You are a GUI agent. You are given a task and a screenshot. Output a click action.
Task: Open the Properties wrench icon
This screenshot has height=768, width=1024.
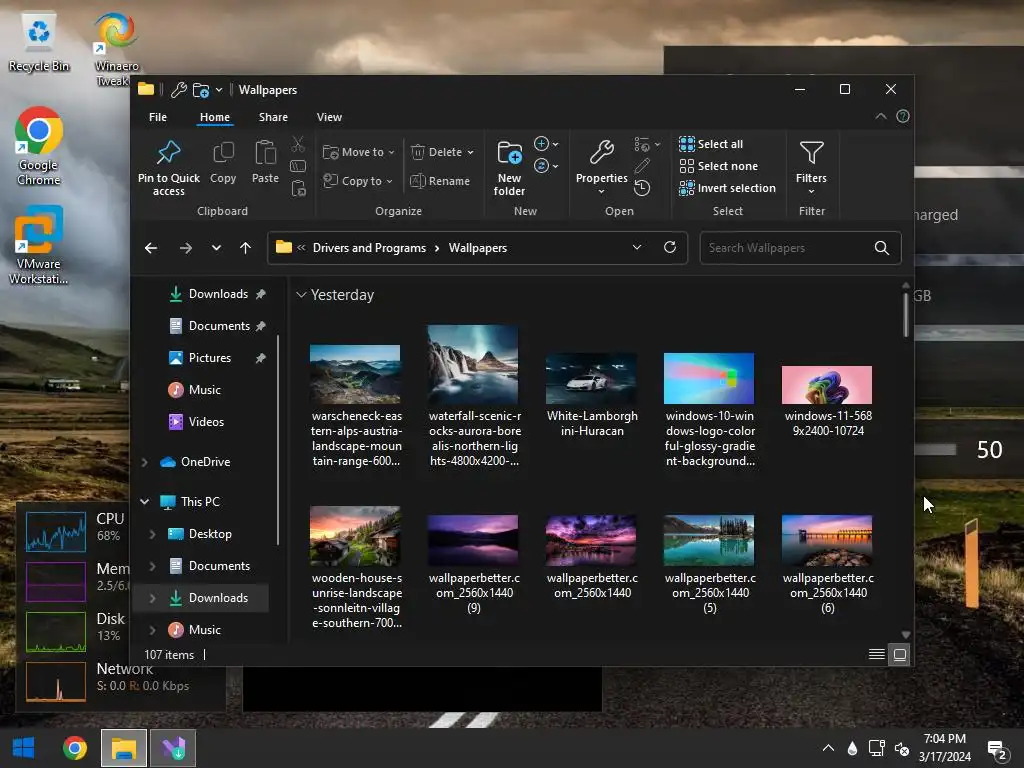click(x=601, y=153)
